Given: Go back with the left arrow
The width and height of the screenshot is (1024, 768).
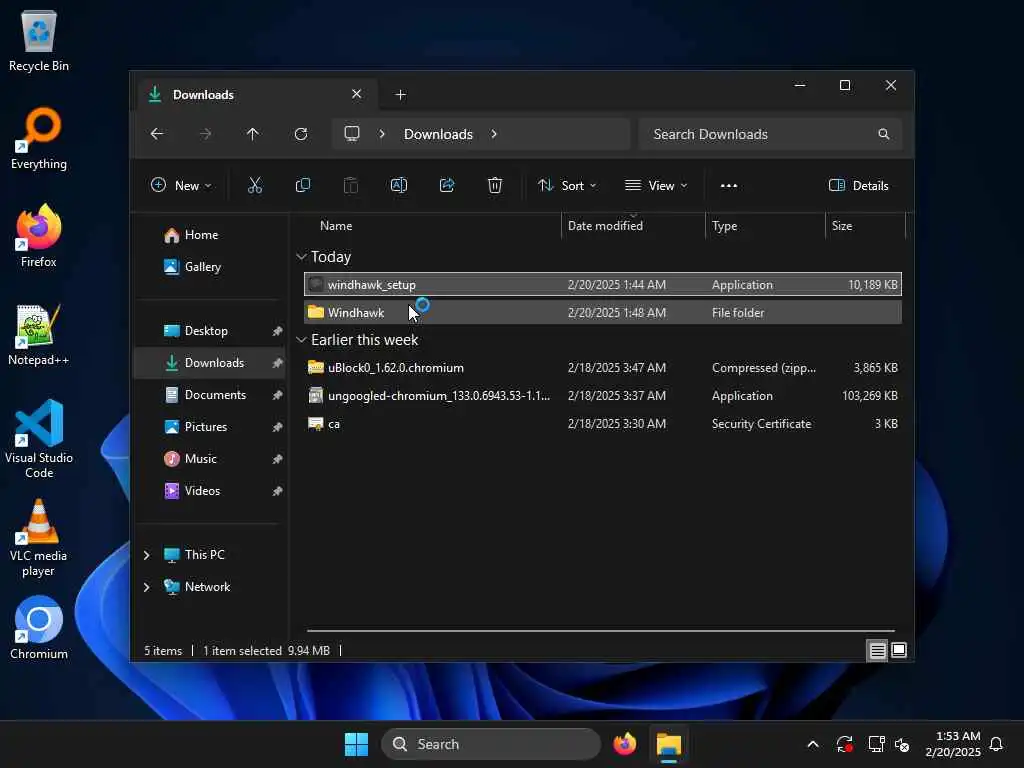Looking at the screenshot, I should pos(157,134).
